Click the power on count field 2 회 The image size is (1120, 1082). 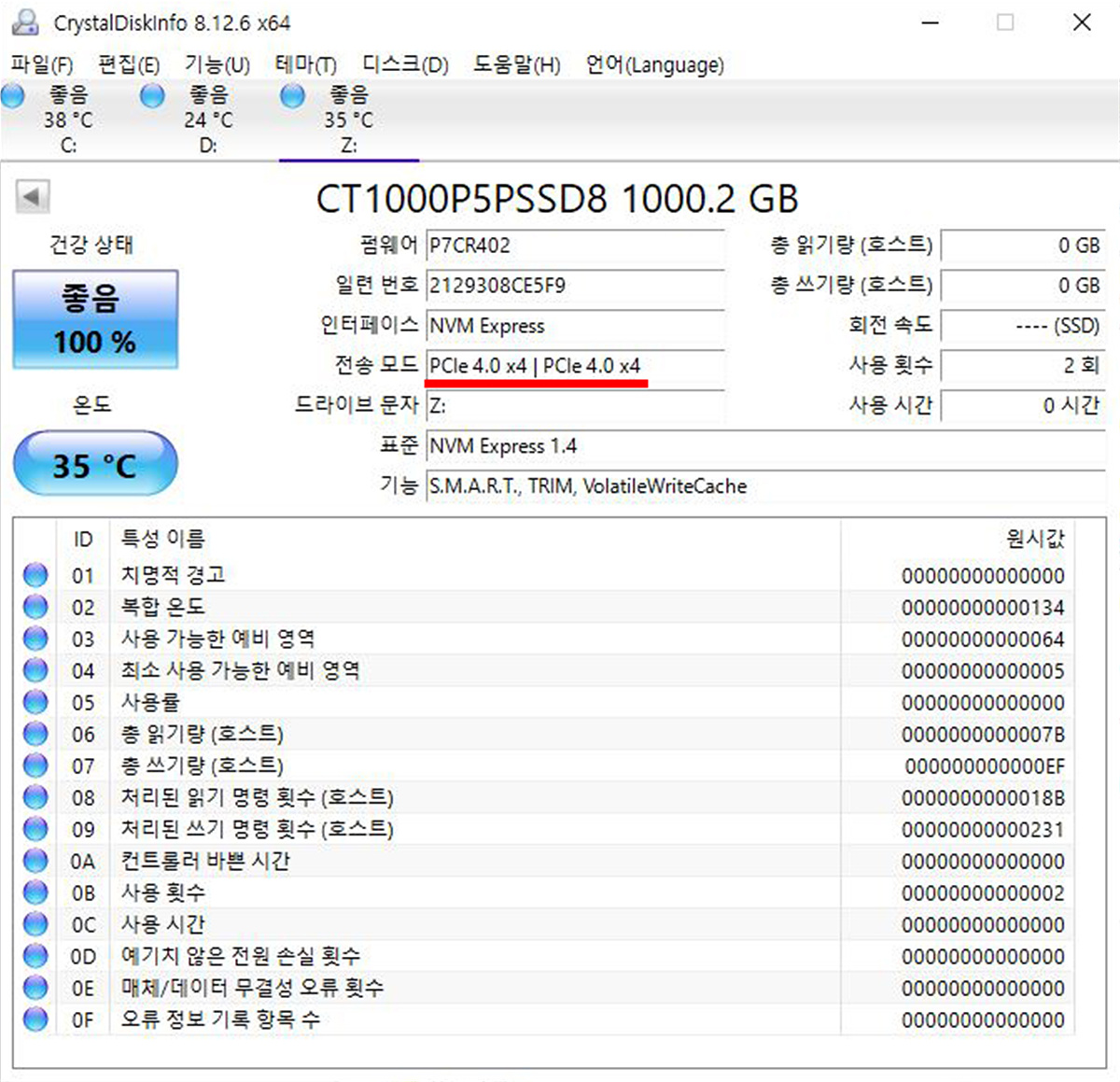(x=1023, y=366)
